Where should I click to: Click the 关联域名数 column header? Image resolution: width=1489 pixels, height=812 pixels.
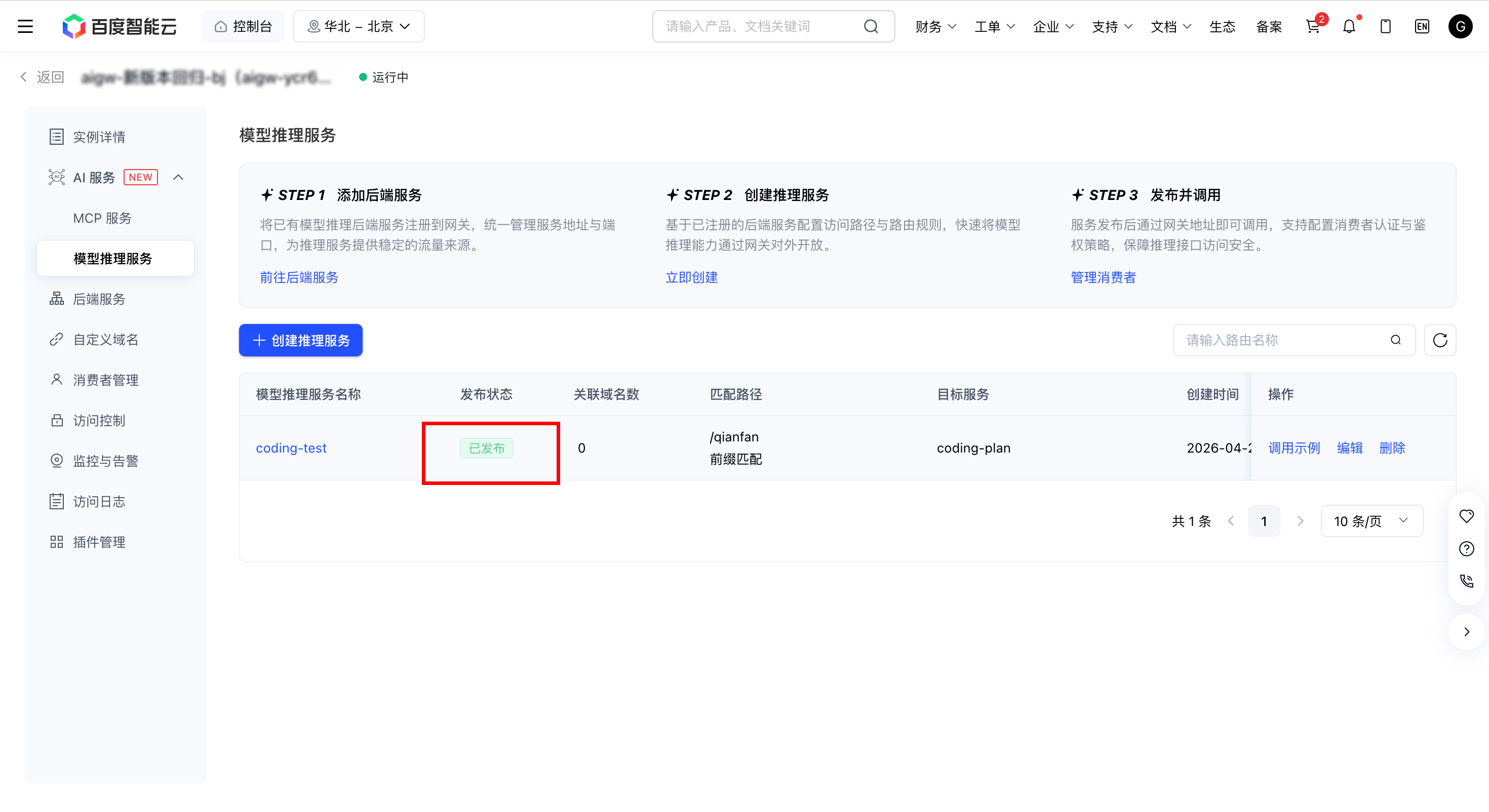click(606, 394)
